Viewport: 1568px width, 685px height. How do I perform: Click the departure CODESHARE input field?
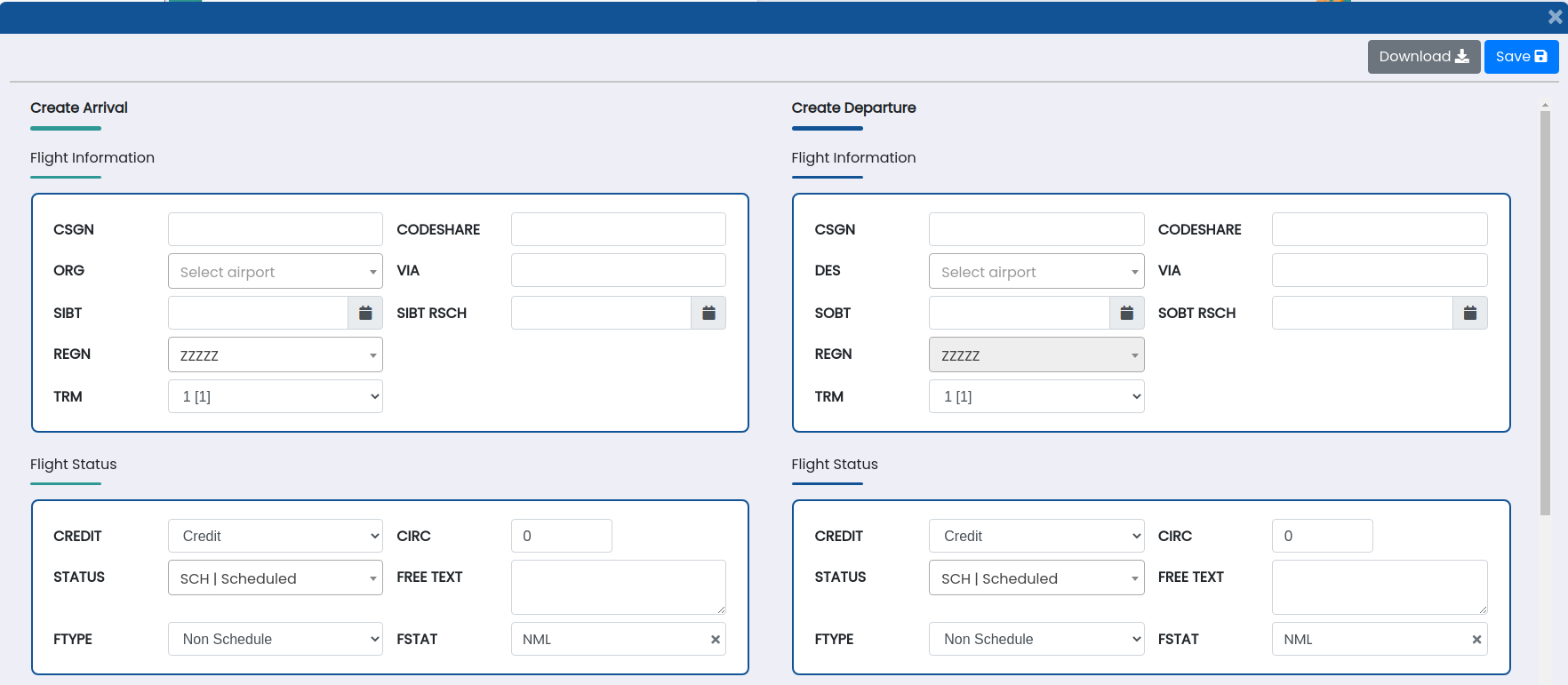(1379, 229)
